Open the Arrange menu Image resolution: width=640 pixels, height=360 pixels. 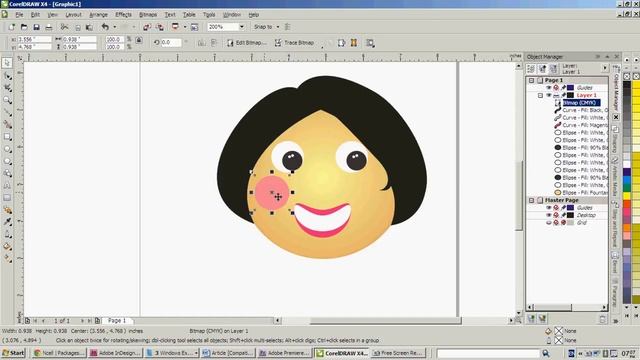click(x=98, y=15)
